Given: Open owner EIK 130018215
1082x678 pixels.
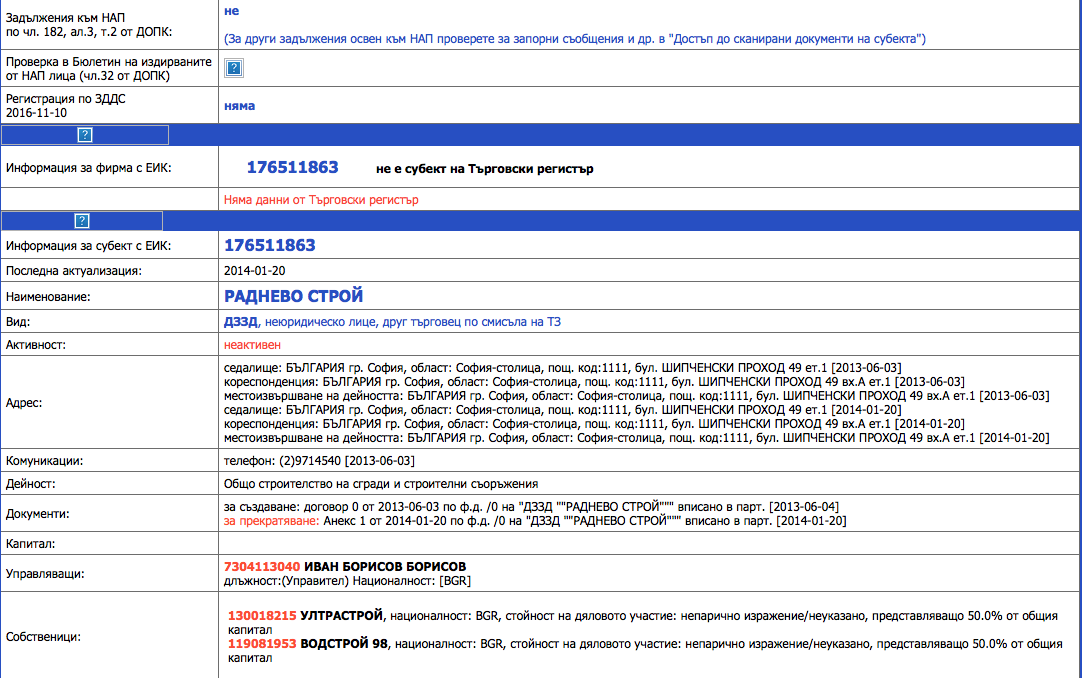Looking at the screenshot, I should point(263,616).
